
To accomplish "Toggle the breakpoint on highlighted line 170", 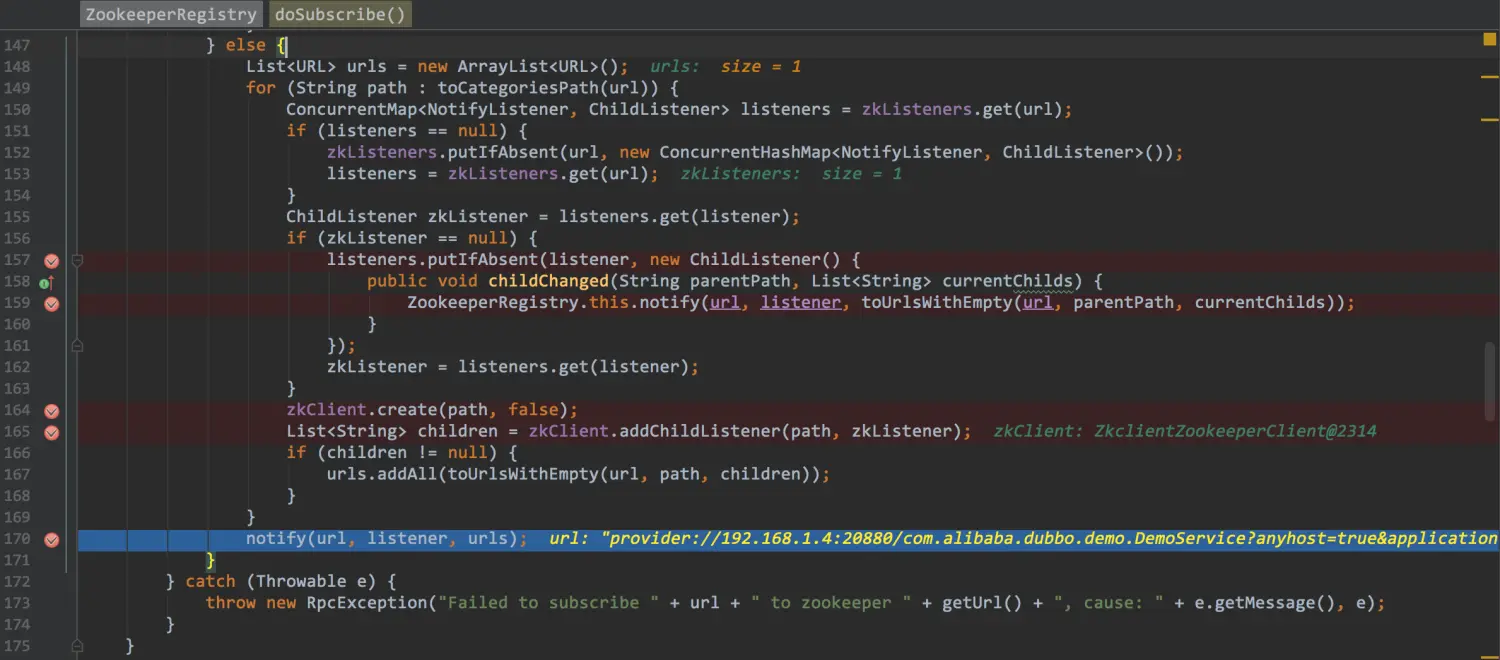I will click(52, 540).
